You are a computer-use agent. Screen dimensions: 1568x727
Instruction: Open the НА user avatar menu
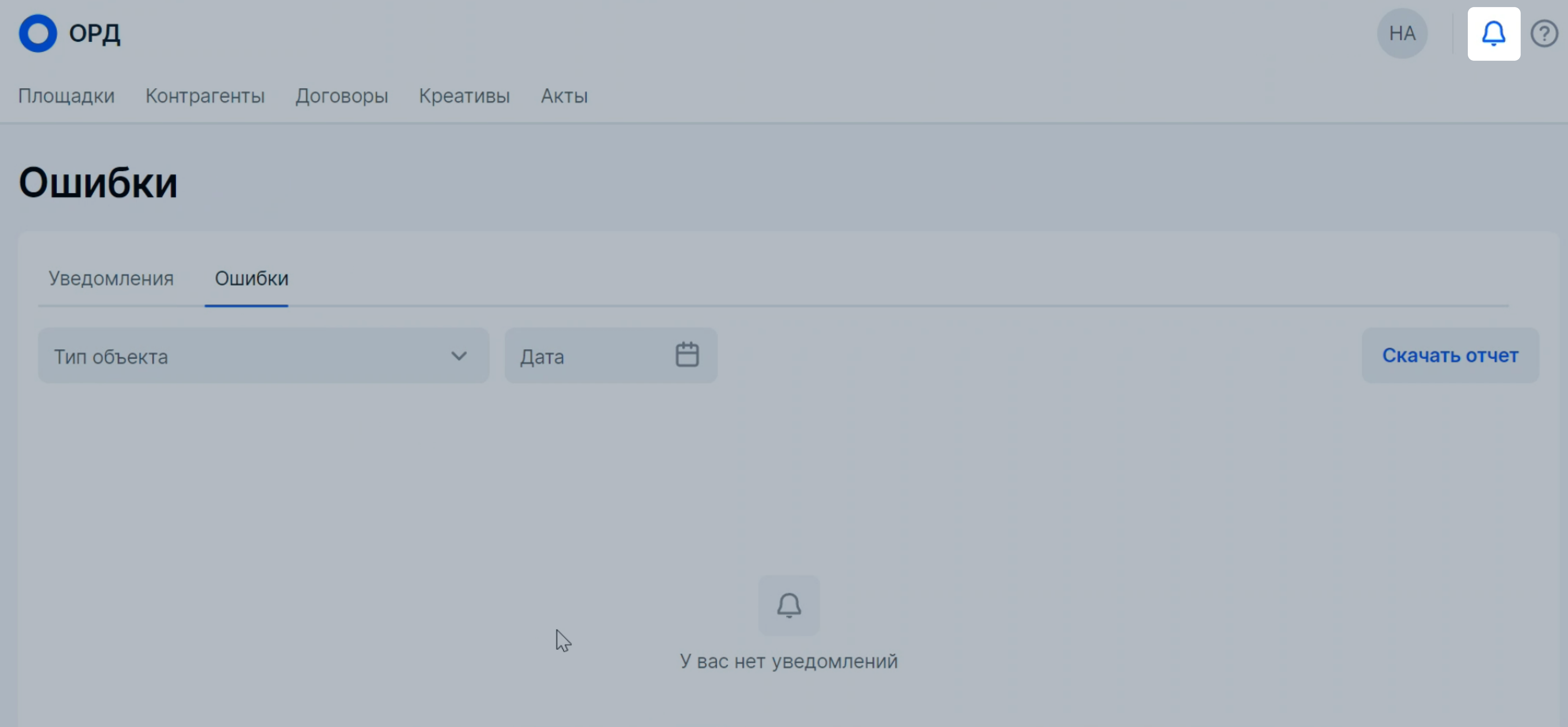pos(1402,33)
